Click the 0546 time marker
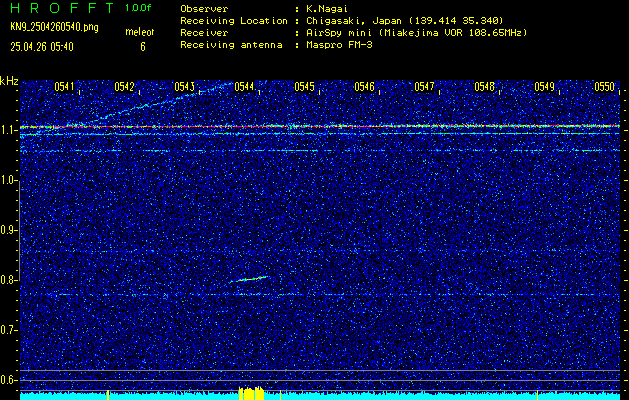Image resolution: width=629 pixels, height=400 pixels. coord(364,87)
